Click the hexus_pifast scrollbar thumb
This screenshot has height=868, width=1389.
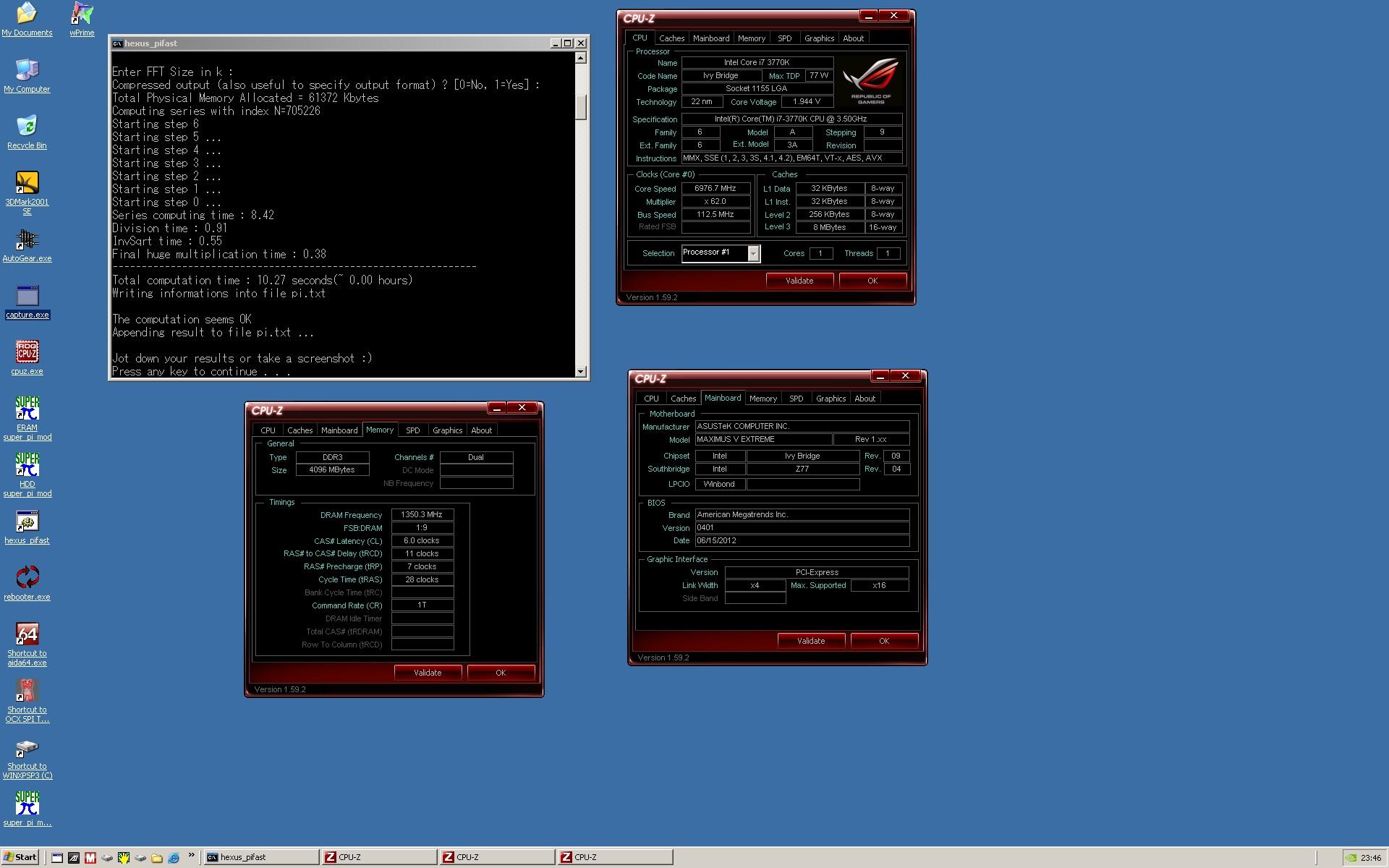(x=581, y=107)
